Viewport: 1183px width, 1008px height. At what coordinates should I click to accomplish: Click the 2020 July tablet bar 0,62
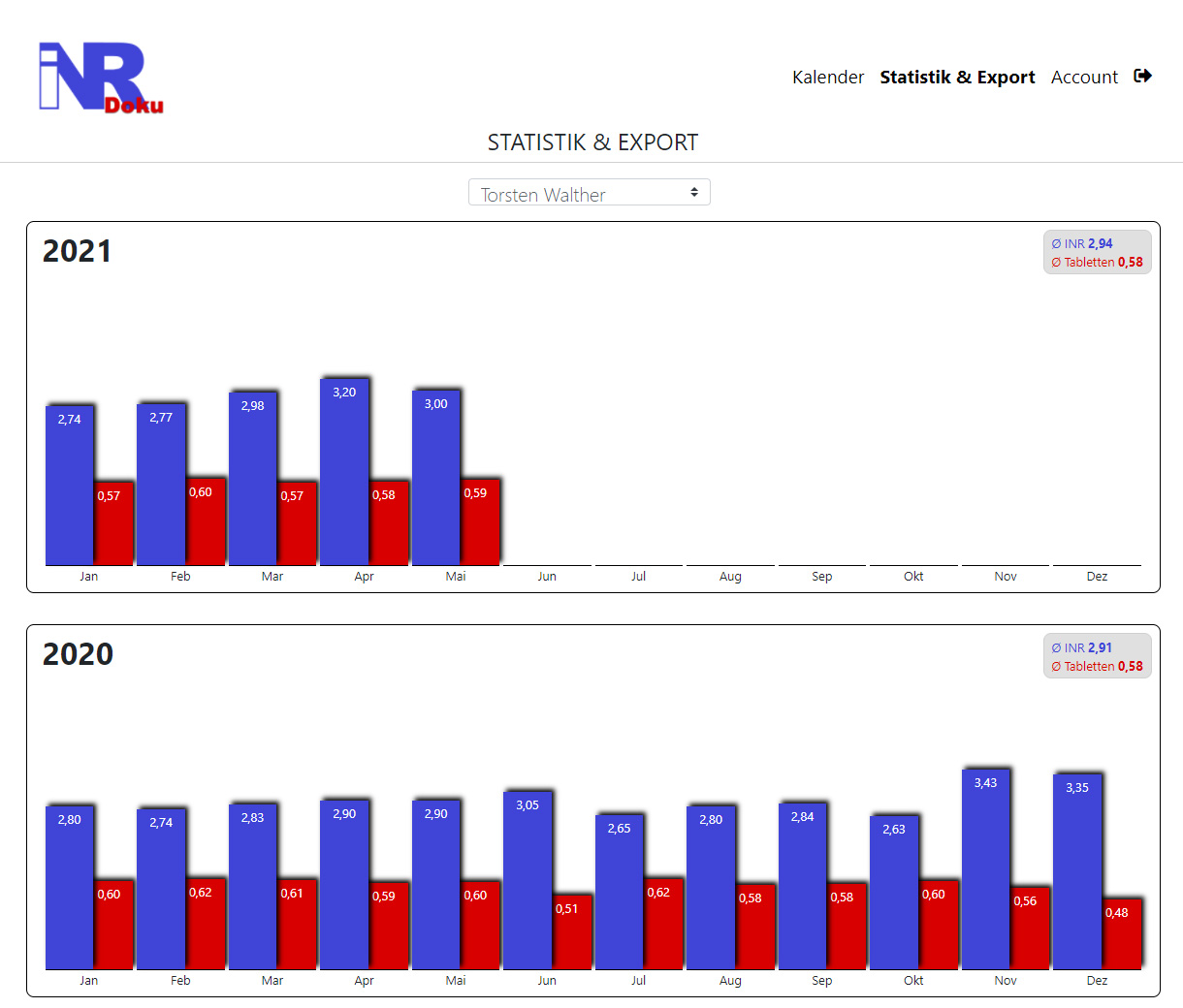coord(663,924)
